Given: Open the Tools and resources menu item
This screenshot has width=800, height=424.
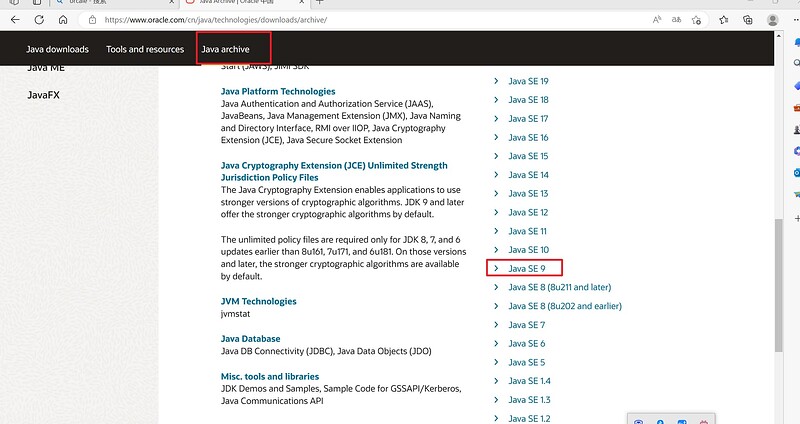Looking at the screenshot, I should (145, 49).
